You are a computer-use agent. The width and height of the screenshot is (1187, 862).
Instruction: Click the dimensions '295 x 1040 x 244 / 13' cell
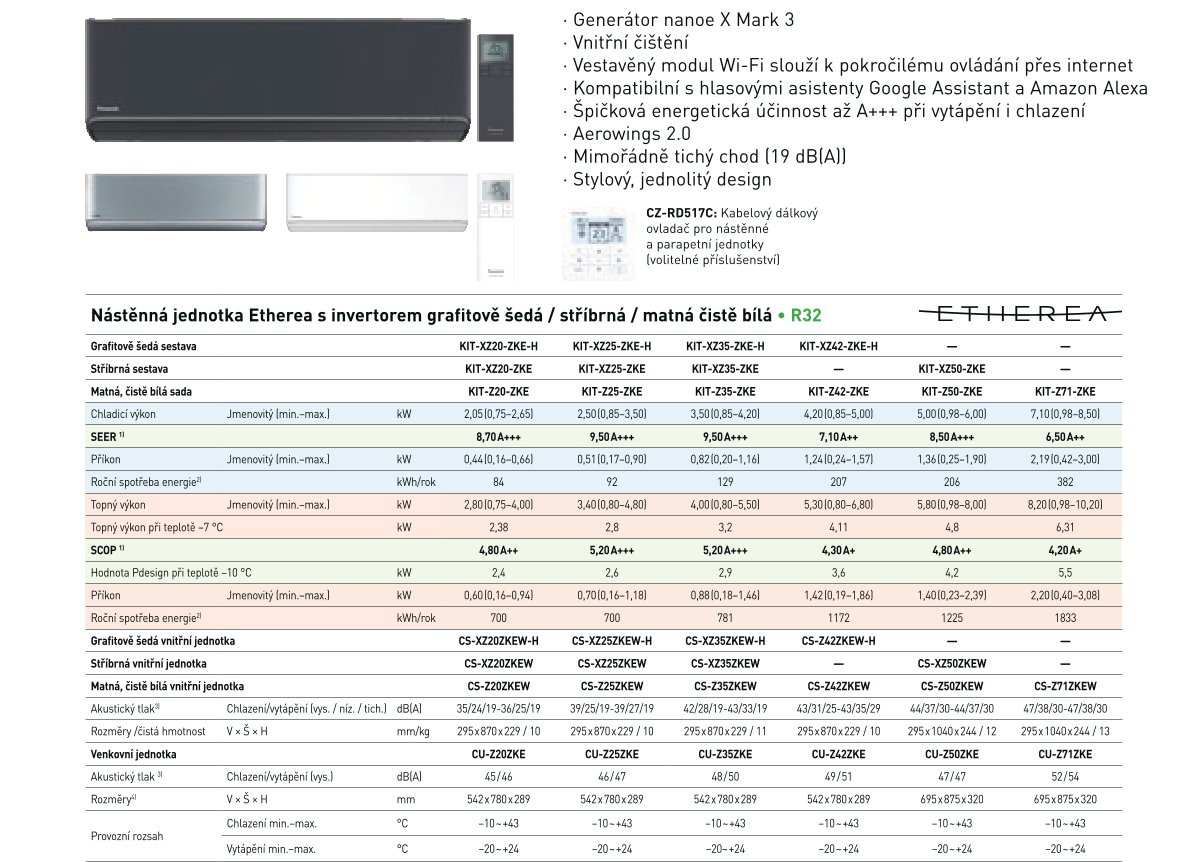1065,732
